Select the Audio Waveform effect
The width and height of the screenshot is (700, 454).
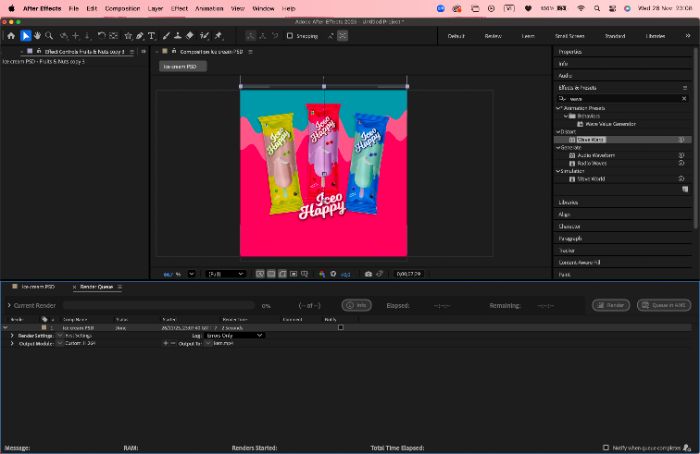click(596, 155)
